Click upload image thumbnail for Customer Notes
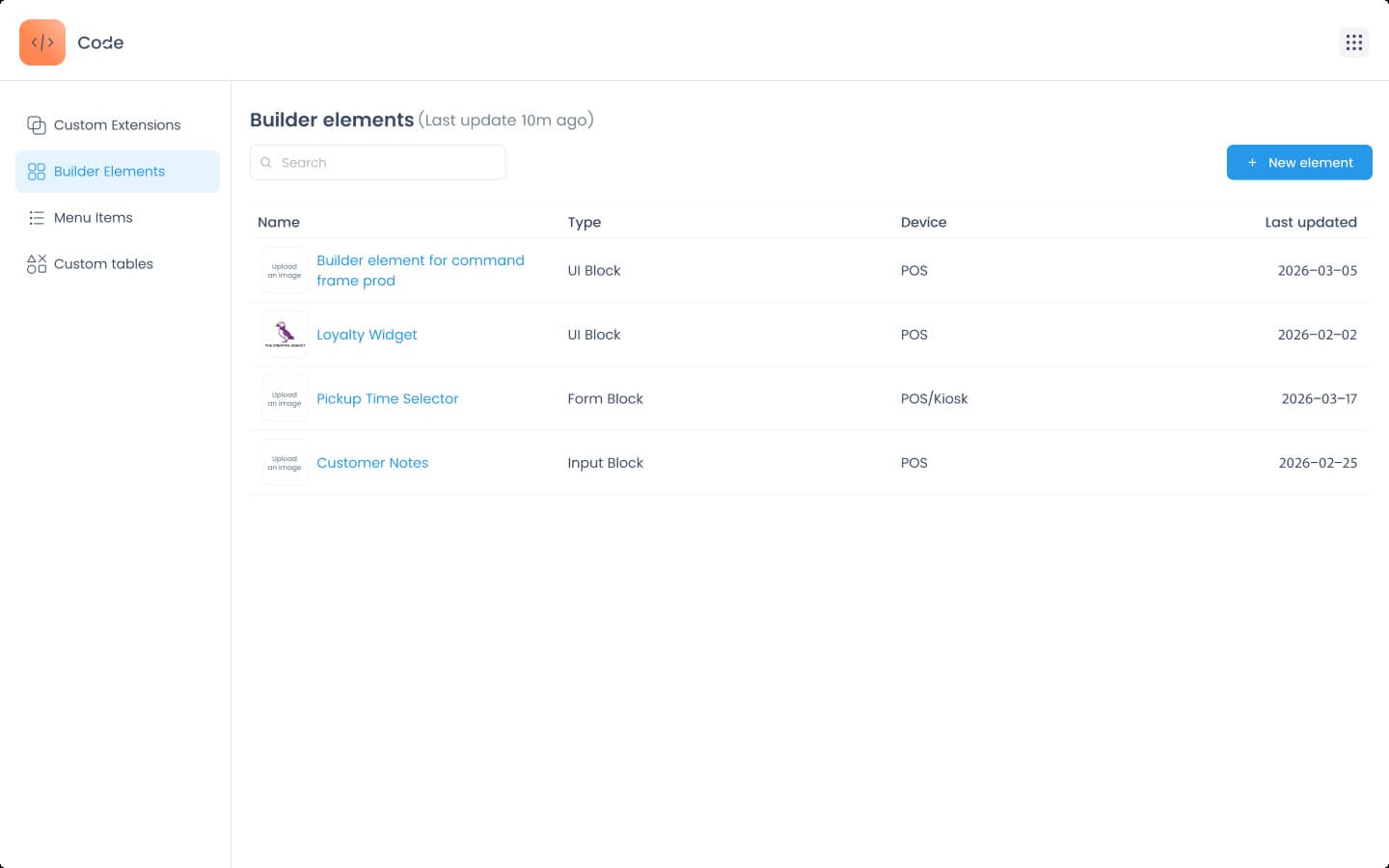1389x868 pixels. click(285, 463)
